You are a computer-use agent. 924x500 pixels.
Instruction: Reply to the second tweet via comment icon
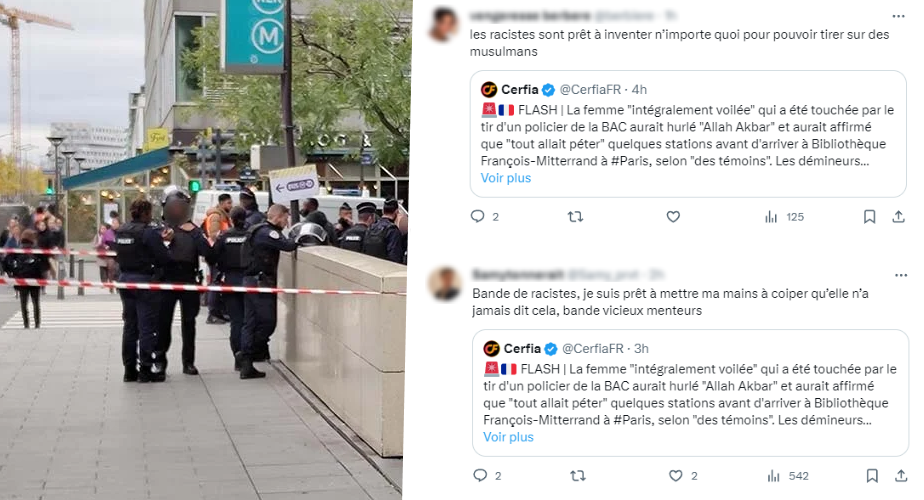(480, 475)
